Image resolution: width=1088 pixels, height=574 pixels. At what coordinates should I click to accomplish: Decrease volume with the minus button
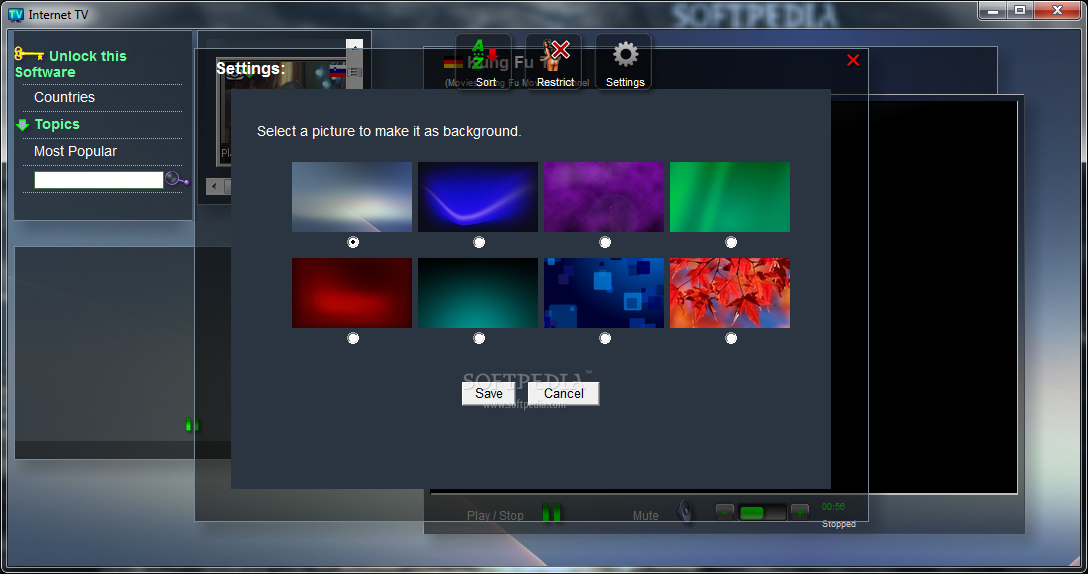tap(724, 512)
